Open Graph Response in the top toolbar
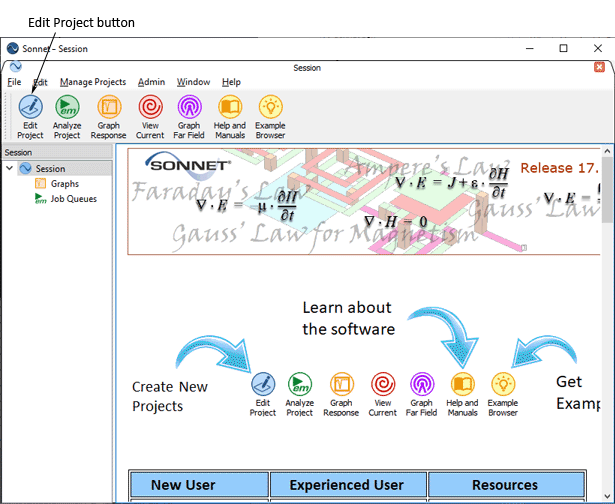The image size is (615, 504). tap(109, 116)
